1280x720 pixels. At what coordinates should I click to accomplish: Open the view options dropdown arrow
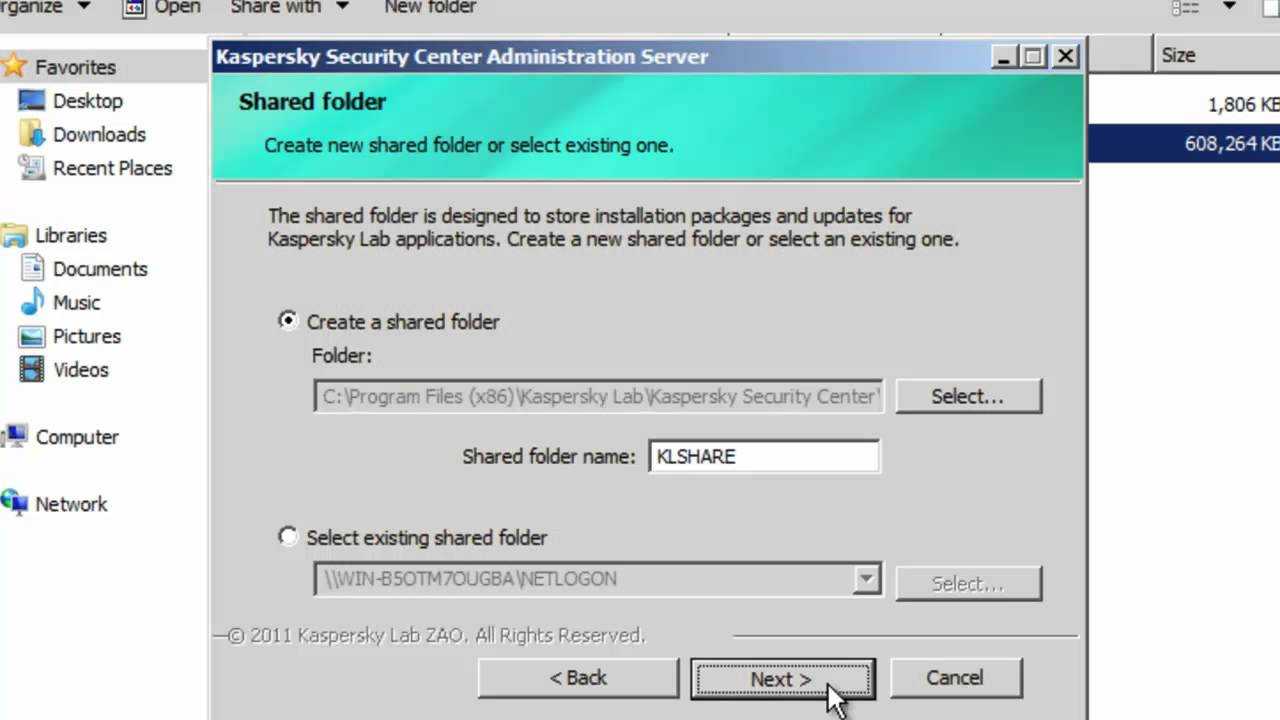click(1229, 7)
